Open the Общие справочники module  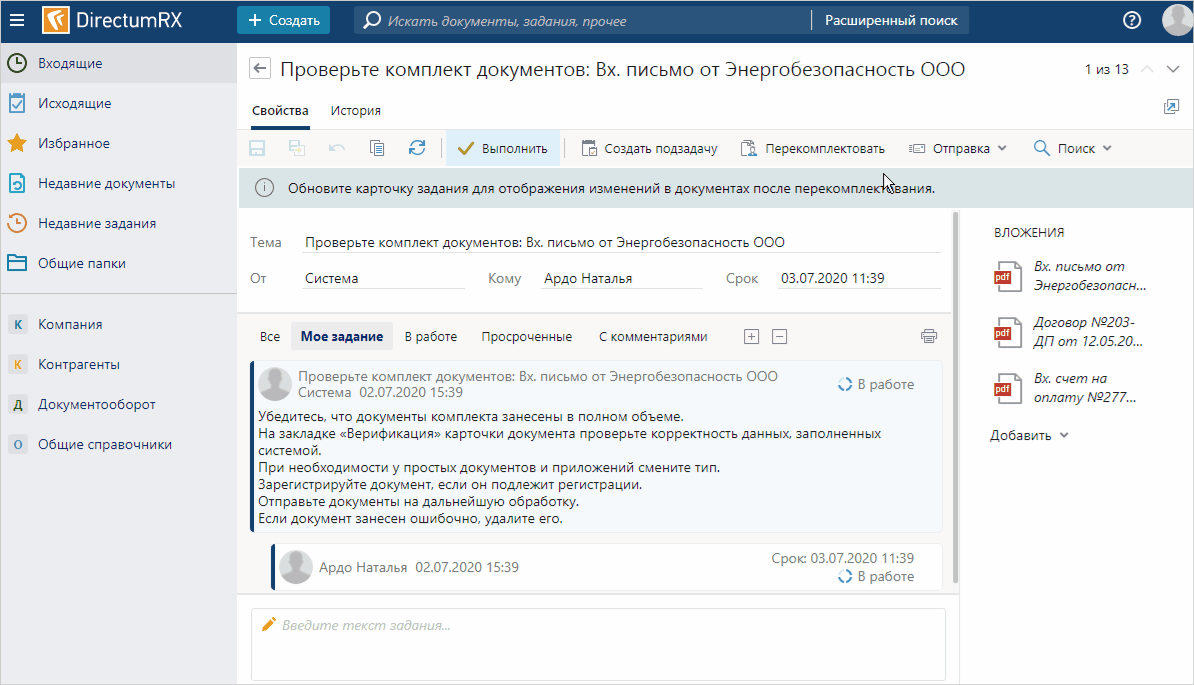coord(119,444)
